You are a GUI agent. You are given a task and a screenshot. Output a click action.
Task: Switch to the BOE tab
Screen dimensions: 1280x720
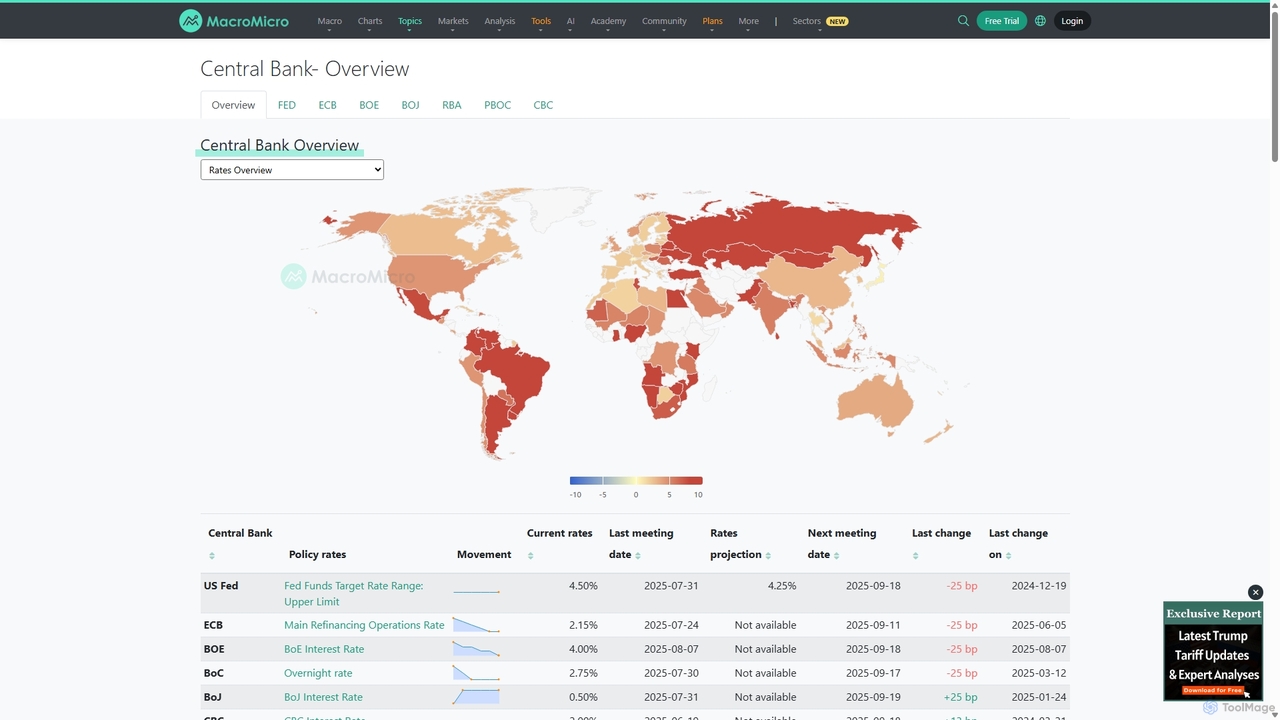tap(369, 105)
